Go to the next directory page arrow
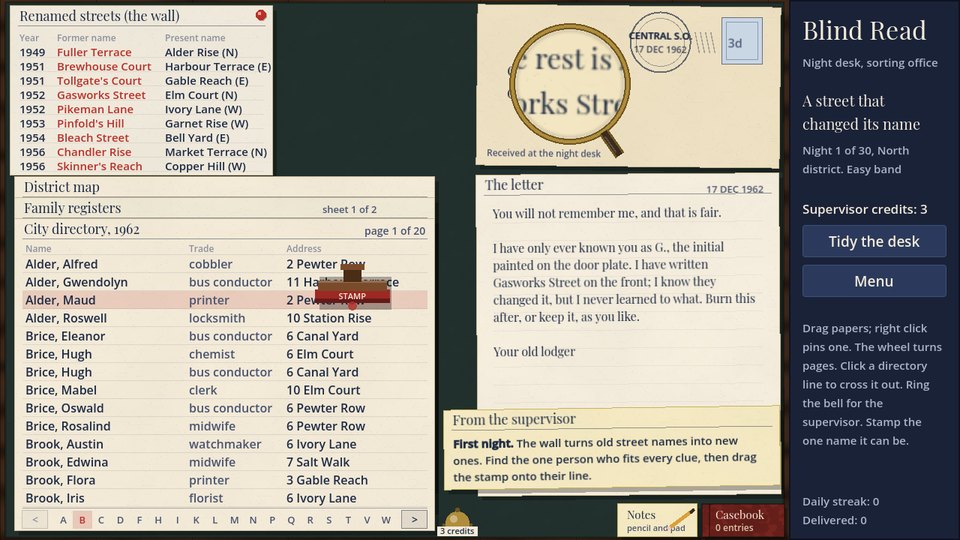960x540 pixels. tap(414, 519)
